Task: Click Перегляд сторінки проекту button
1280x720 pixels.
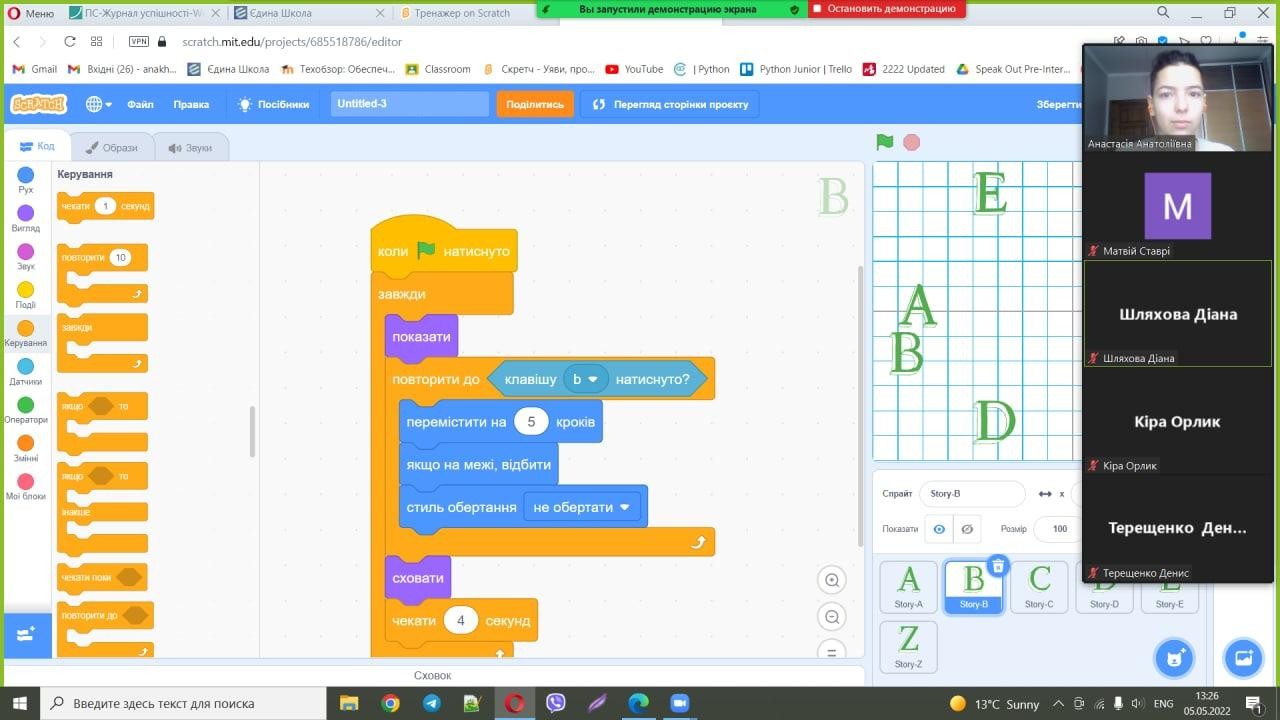Action: 670,104
